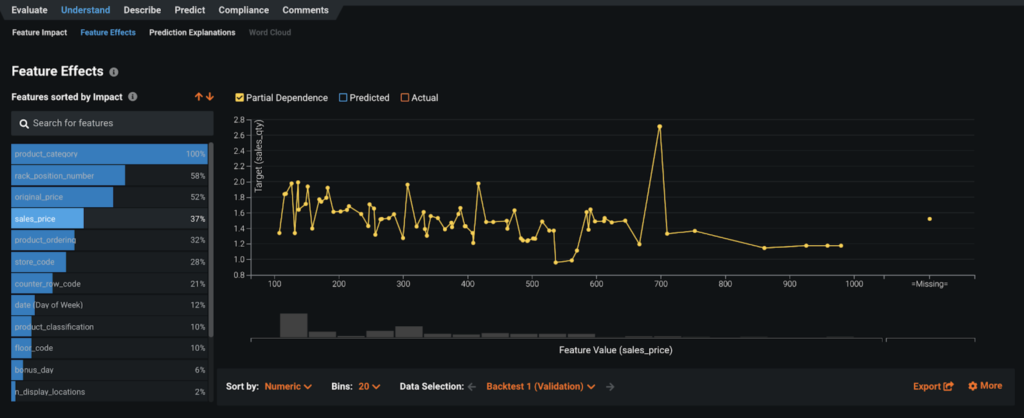This screenshot has width=1024, height=418.
Task: Click the =Missing= axis label
Action: click(x=929, y=285)
